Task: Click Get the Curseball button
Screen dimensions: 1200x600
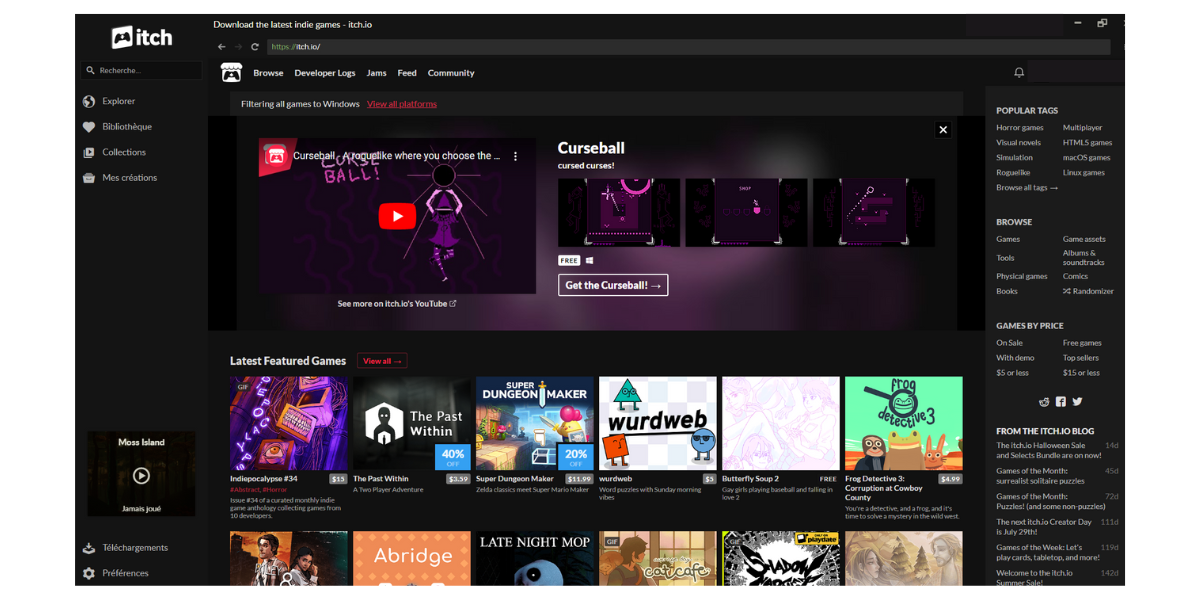Action: click(x=613, y=285)
